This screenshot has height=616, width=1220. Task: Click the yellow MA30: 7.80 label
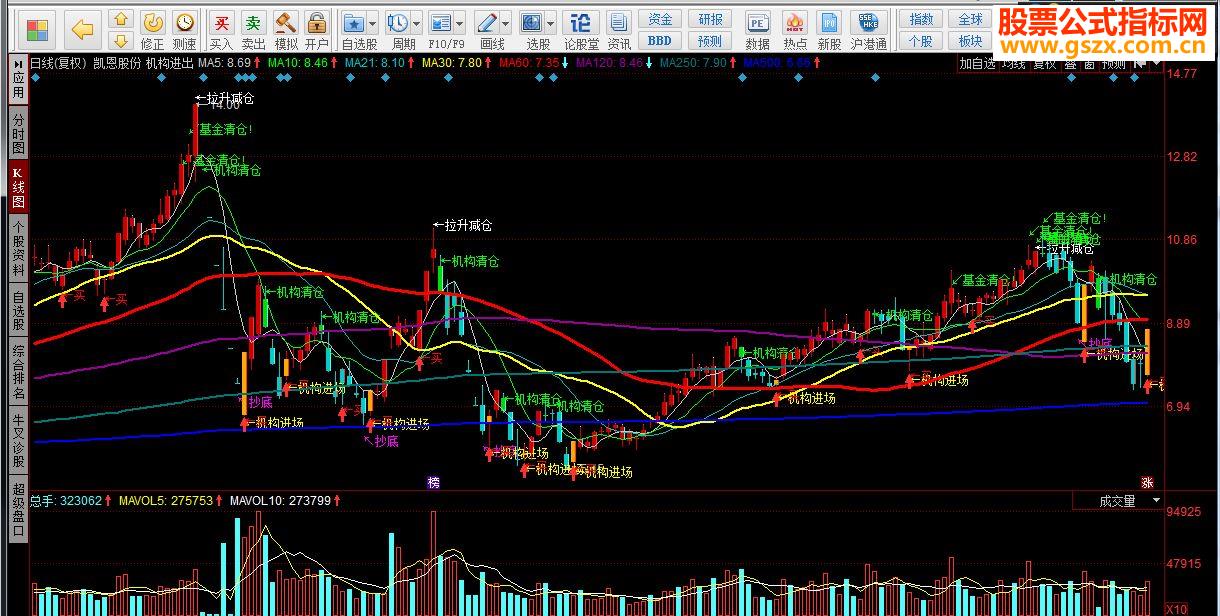452,62
